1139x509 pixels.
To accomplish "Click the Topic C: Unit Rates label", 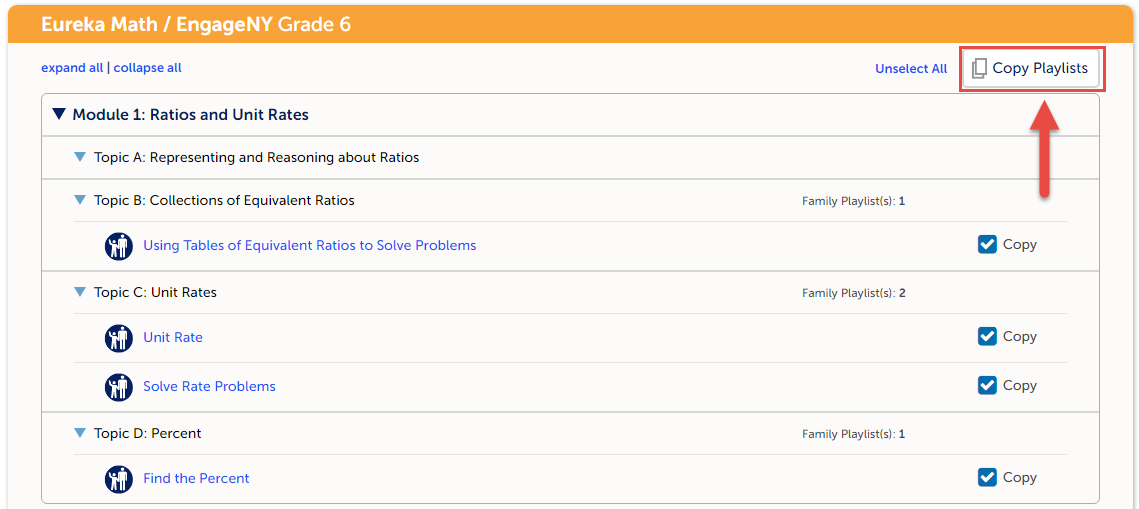I will pyautogui.click(x=155, y=293).
